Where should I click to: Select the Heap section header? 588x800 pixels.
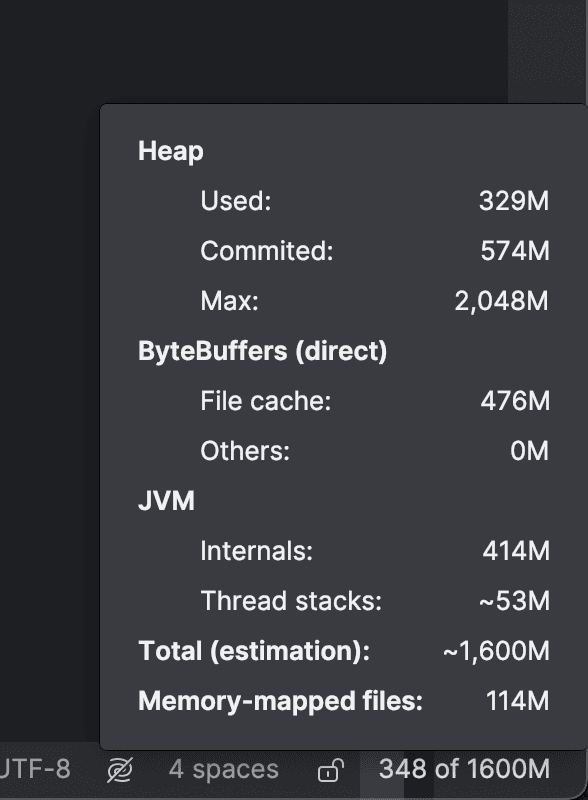(x=171, y=152)
